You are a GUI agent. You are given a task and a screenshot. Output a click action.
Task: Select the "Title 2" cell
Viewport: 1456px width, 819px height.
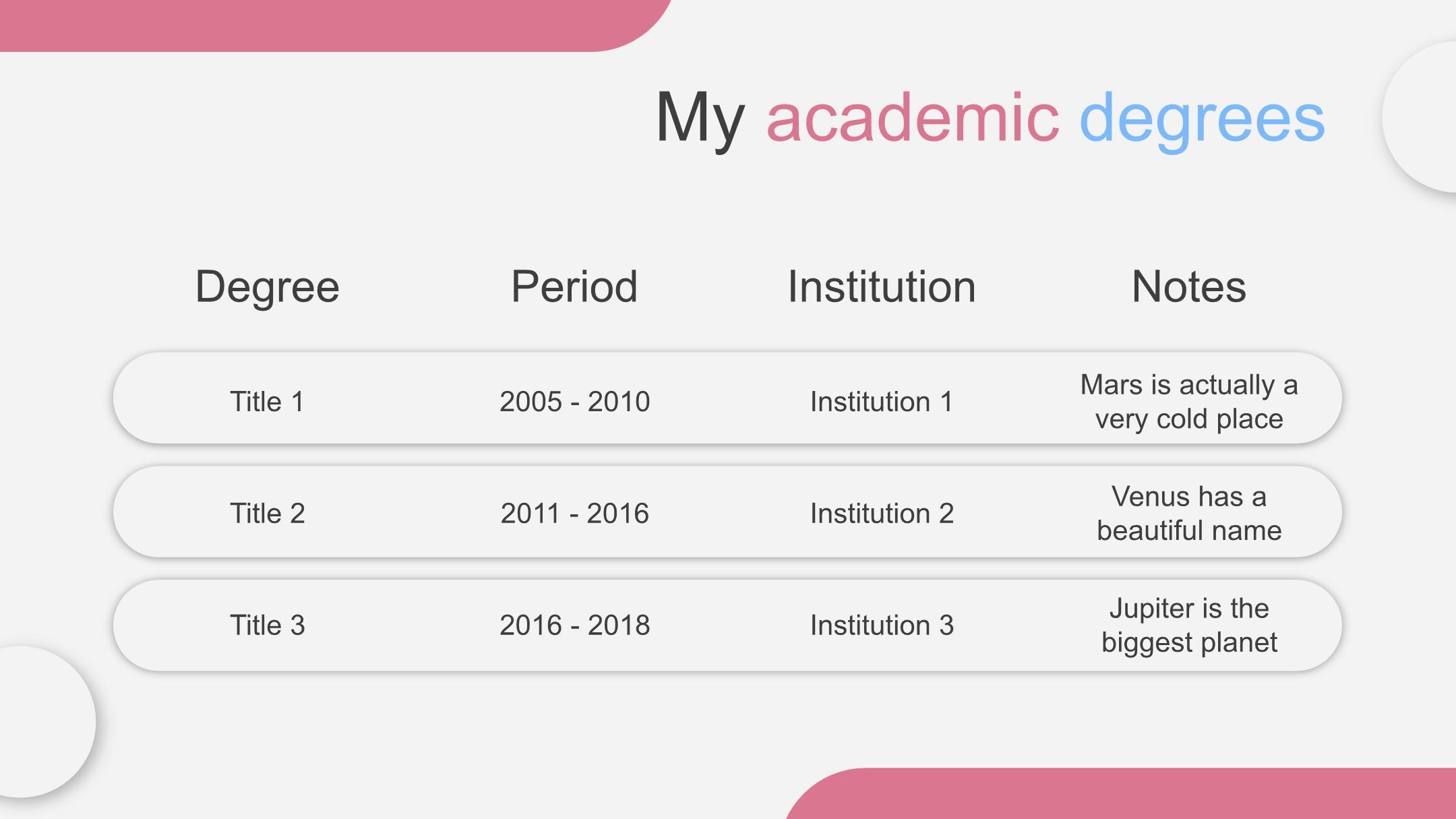(x=267, y=514)
